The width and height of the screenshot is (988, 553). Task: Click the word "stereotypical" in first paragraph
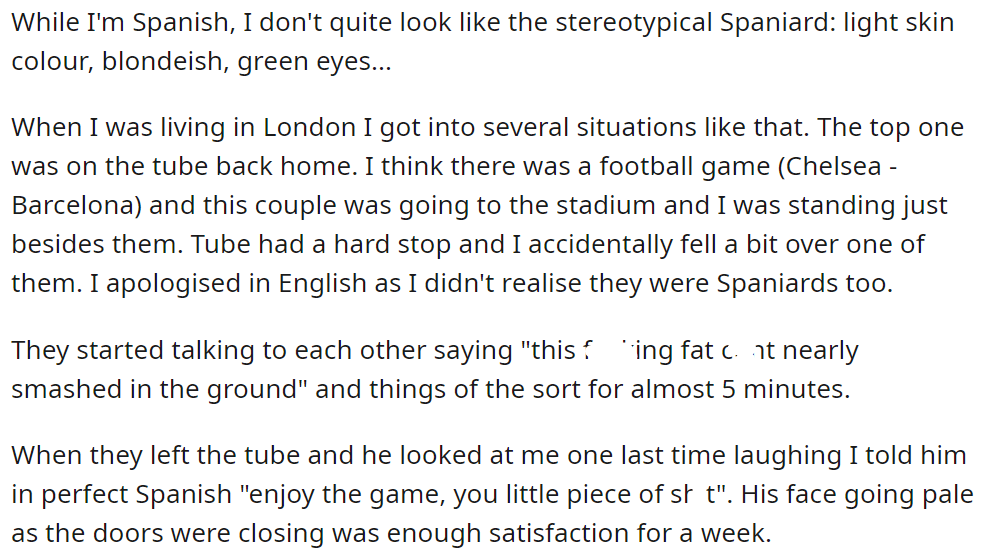pyautogui.click(x=635, y=23)
